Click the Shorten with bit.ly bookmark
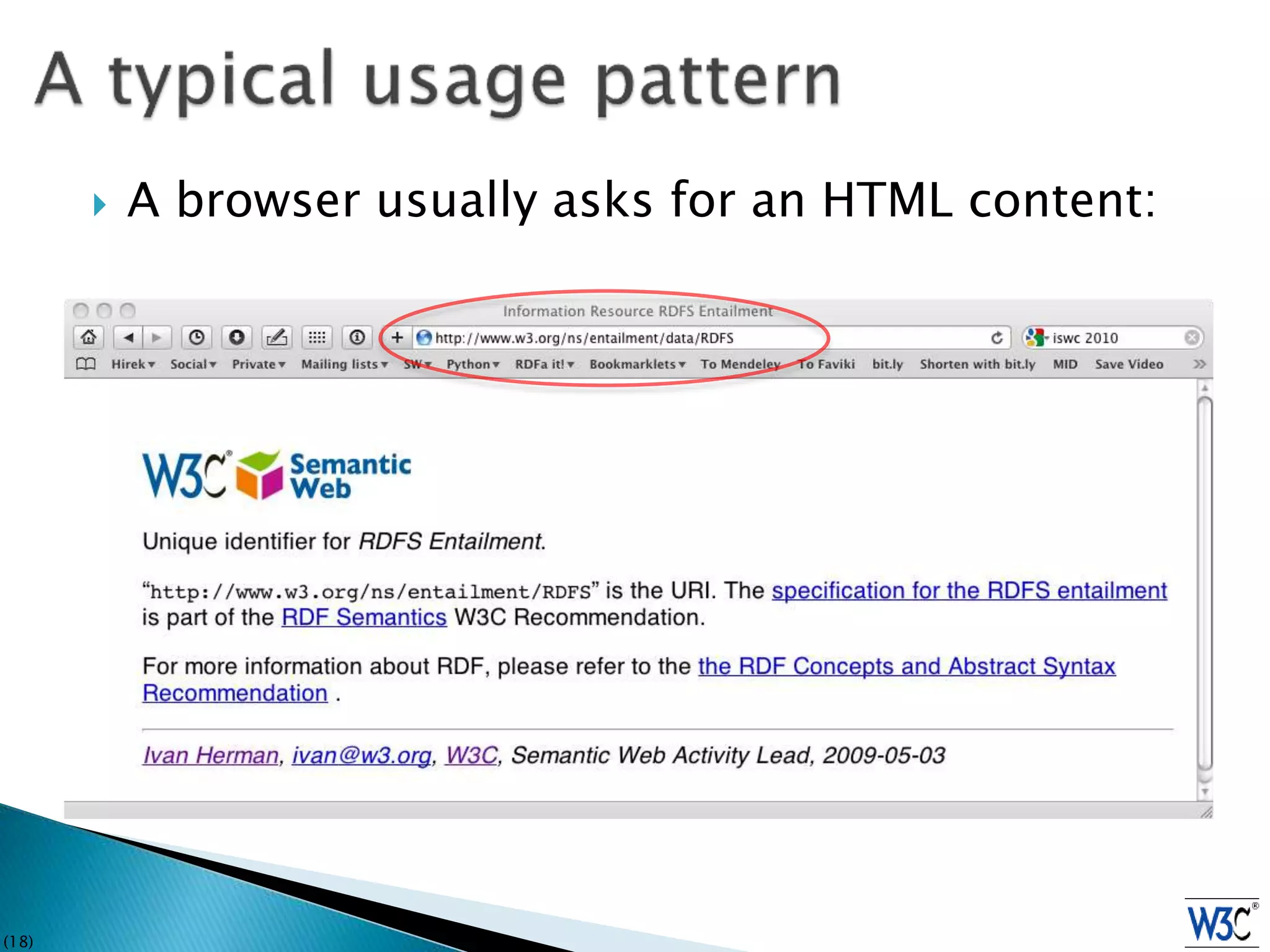The image size is (1270, 952). tap(977, 364)
